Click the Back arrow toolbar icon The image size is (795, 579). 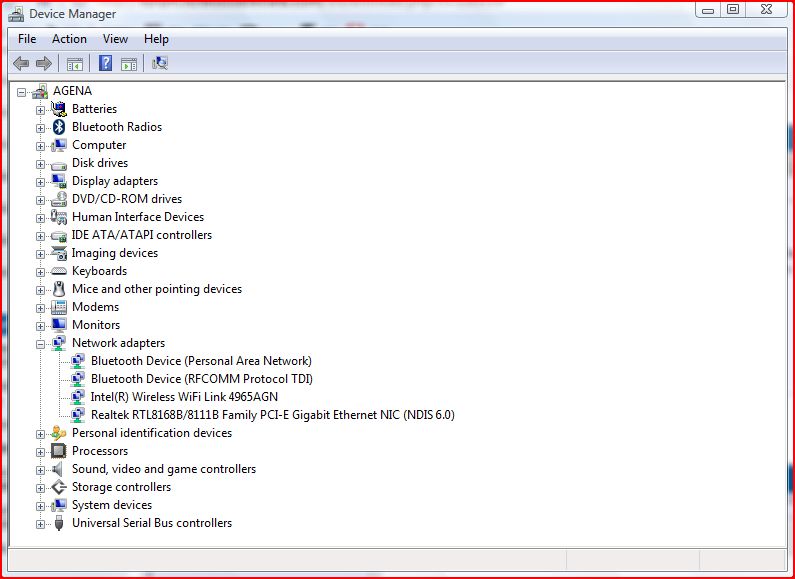click(21, 63)
